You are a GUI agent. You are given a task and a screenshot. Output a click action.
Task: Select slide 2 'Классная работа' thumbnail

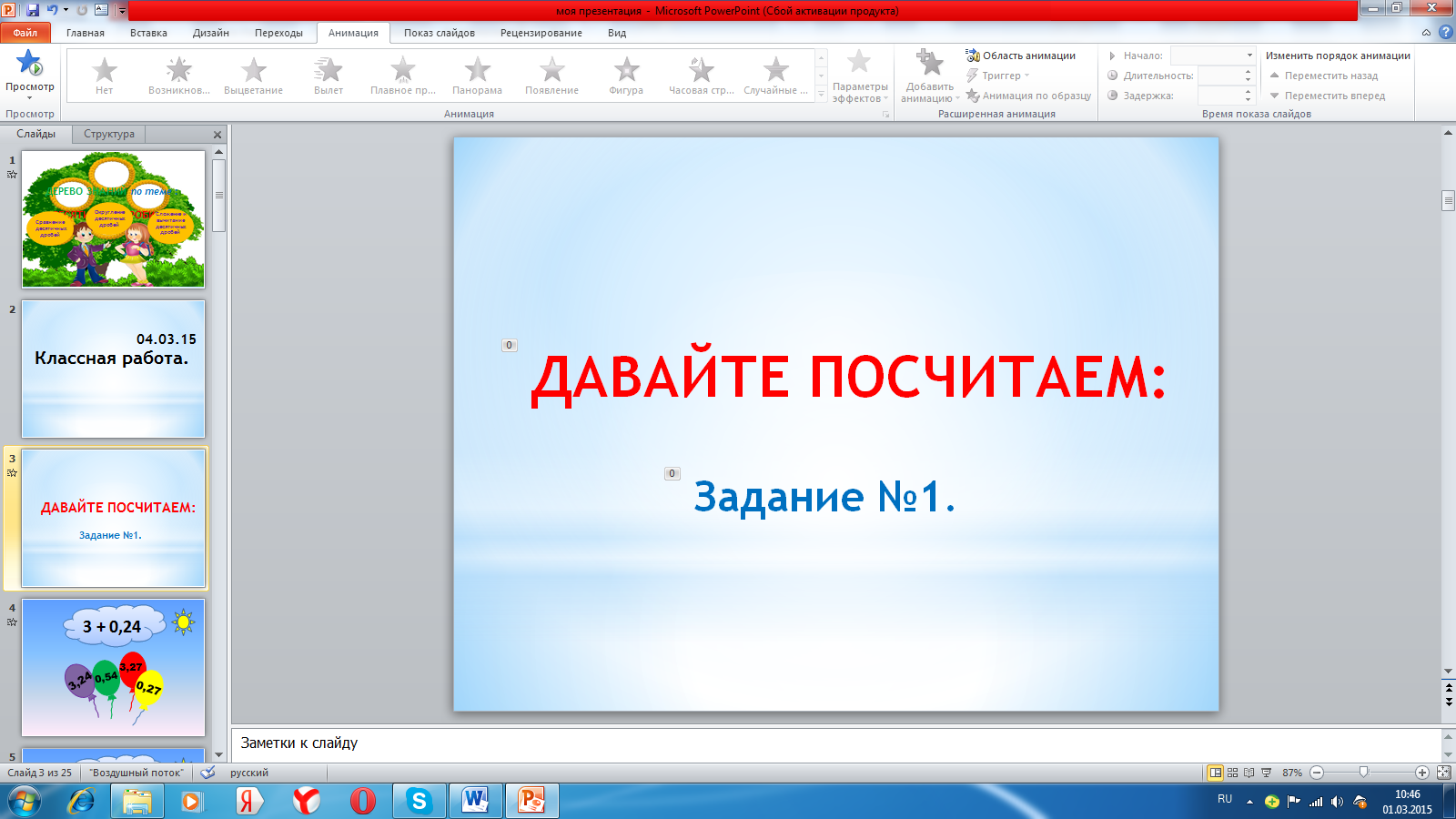click(x=114, y=369)
